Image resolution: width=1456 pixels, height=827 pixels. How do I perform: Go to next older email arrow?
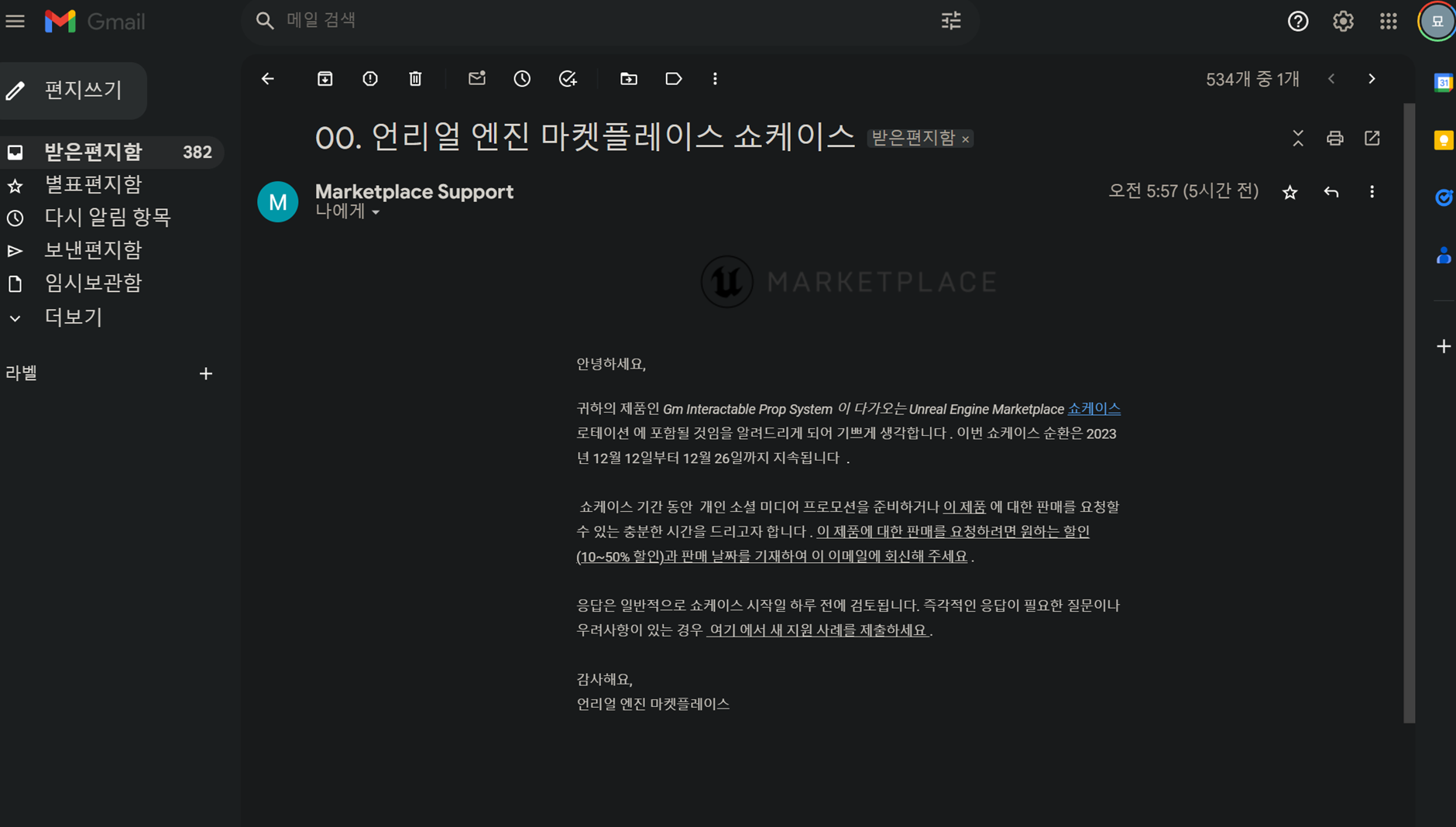pos(1372,78)
